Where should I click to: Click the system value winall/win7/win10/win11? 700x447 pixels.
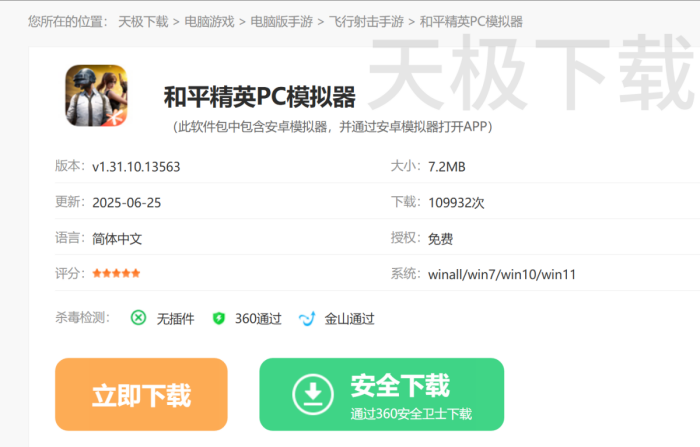[x=502, y=274]
